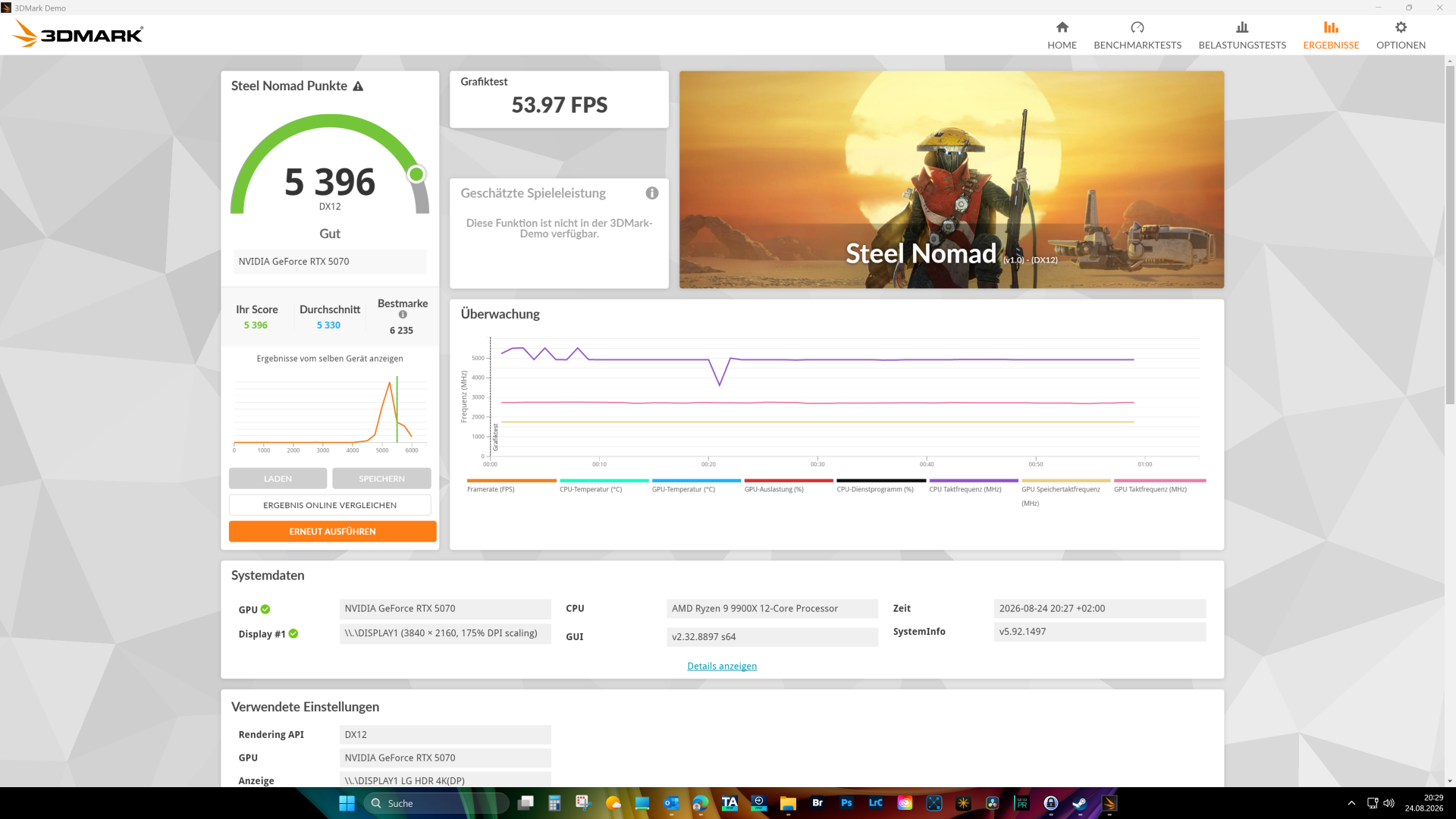Viewport: 1456px width, 819px height.
Task: Click the green GPU verified checkmark
Action: tap(265, 610)
